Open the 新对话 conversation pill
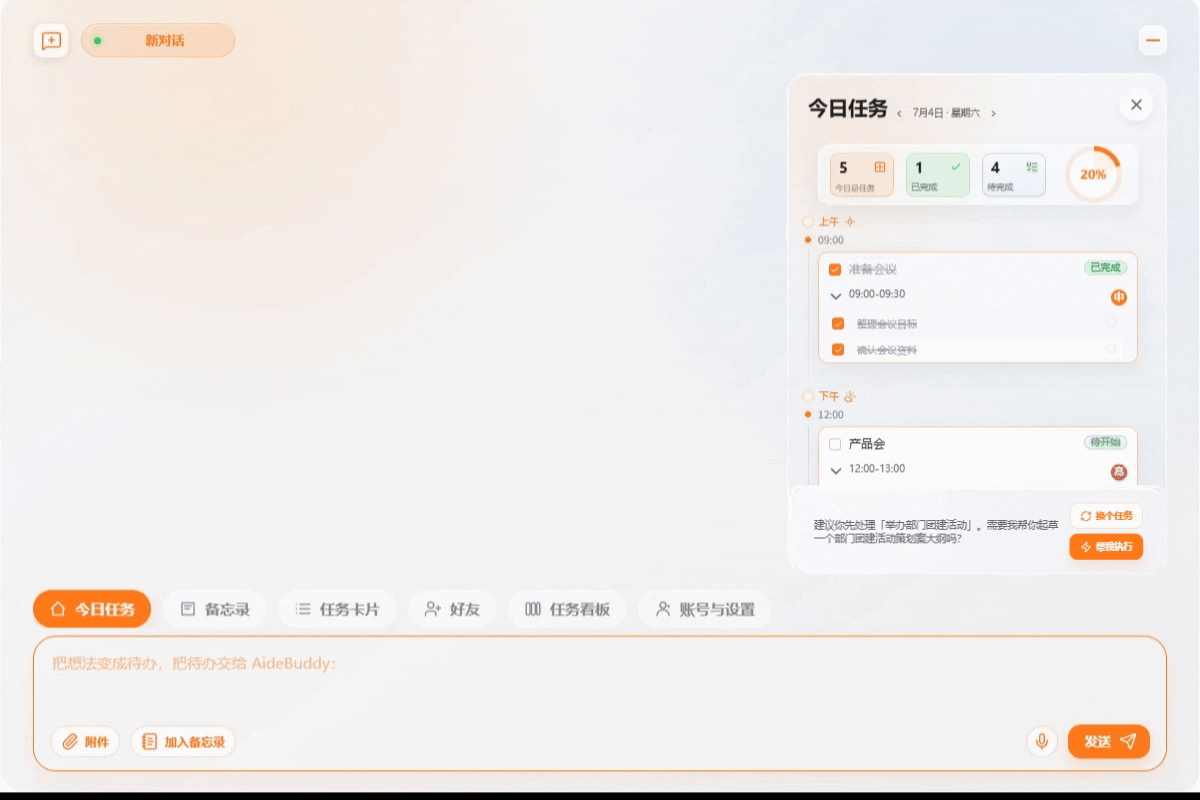This screenshot has height=800, width=1200. click(x=158, y=41)
